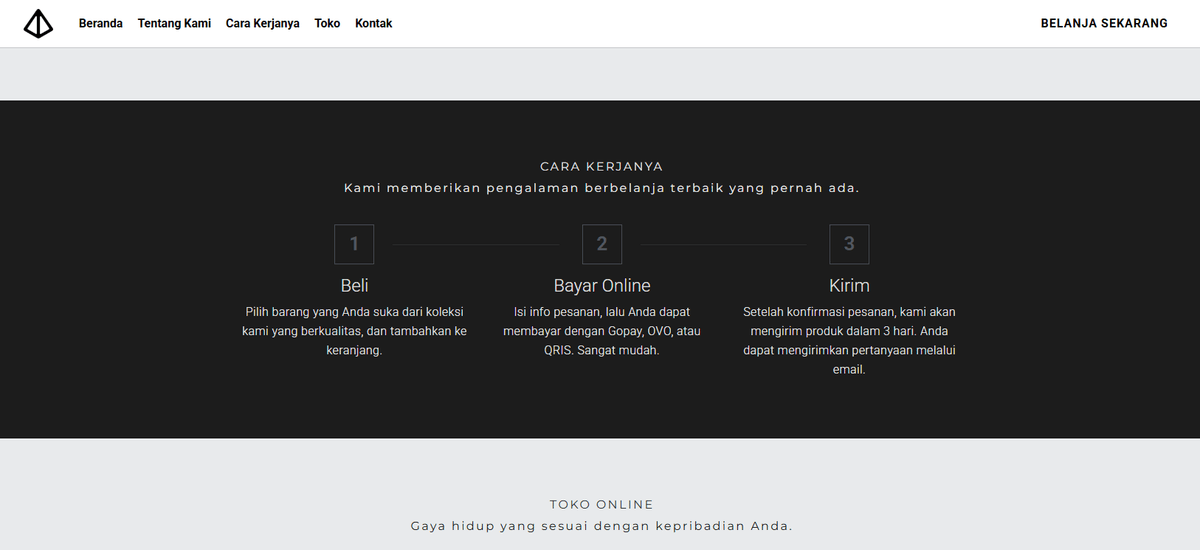Select Cara Kerjanya in the navigation
Screen dimensions: 1200x550
pos(263,23)
